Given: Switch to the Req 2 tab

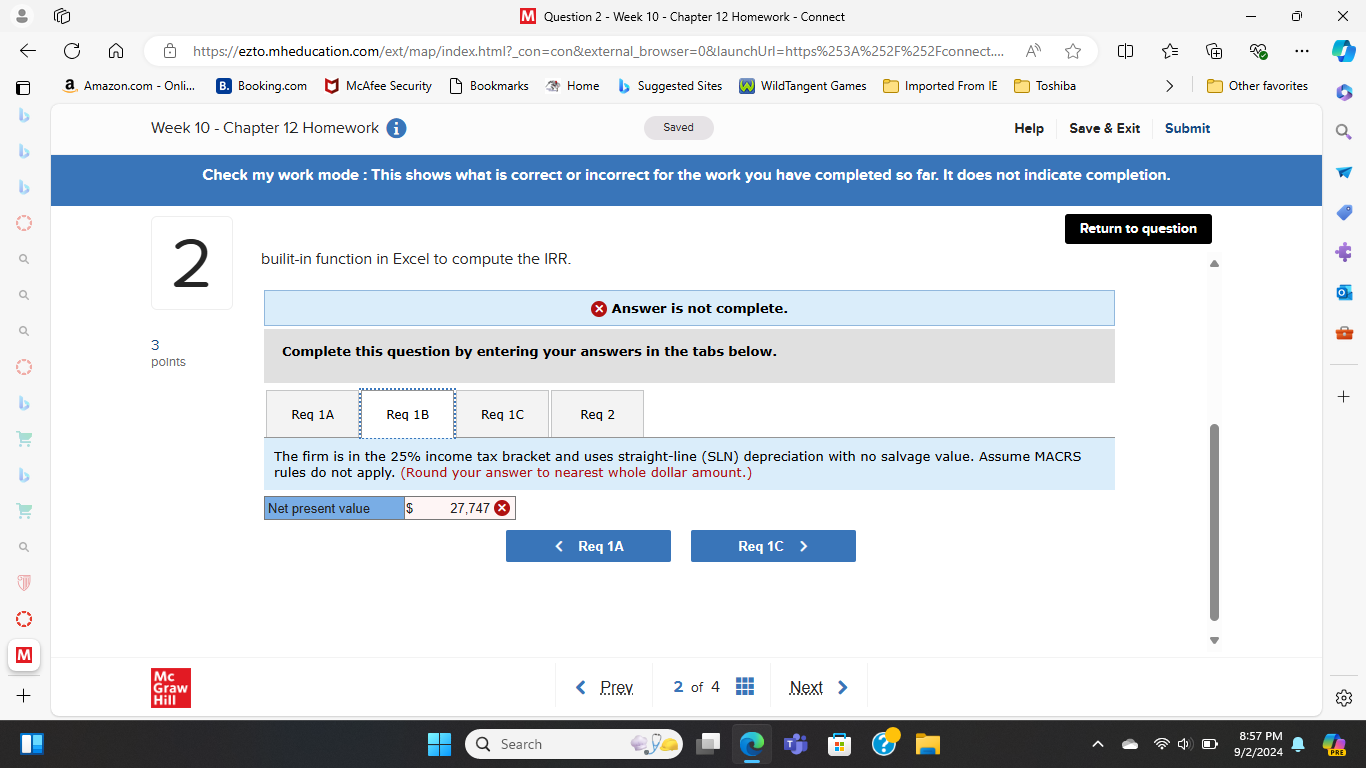Looking at the screenshot, I should pos(597,413).
